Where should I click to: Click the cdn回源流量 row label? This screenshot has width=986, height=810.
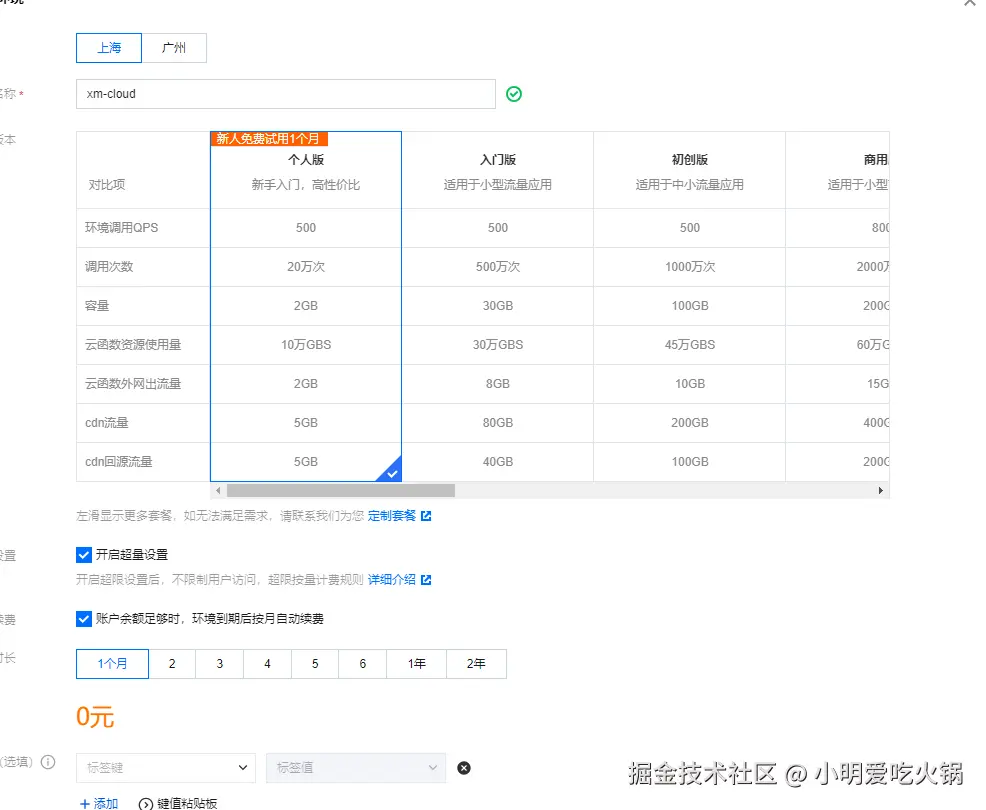click(x=118, y=462)
